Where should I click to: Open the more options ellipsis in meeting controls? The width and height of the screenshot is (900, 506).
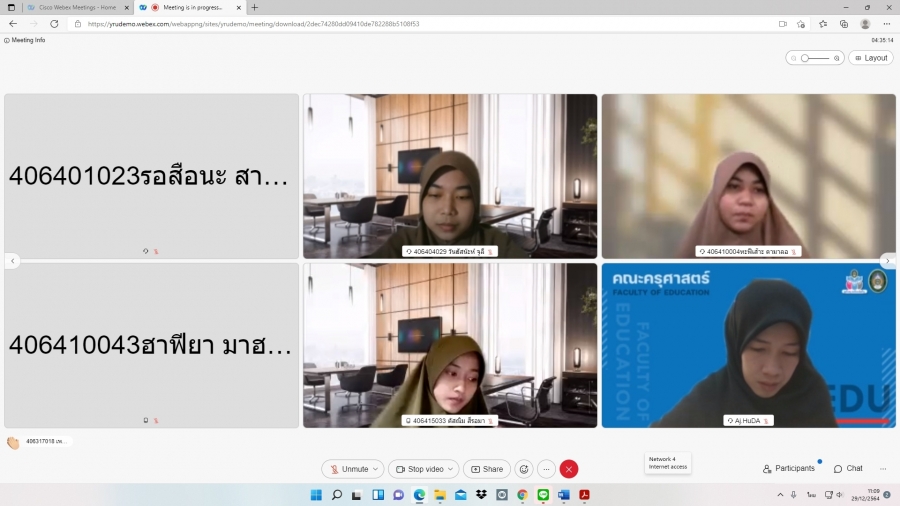(x=546, y=469)
